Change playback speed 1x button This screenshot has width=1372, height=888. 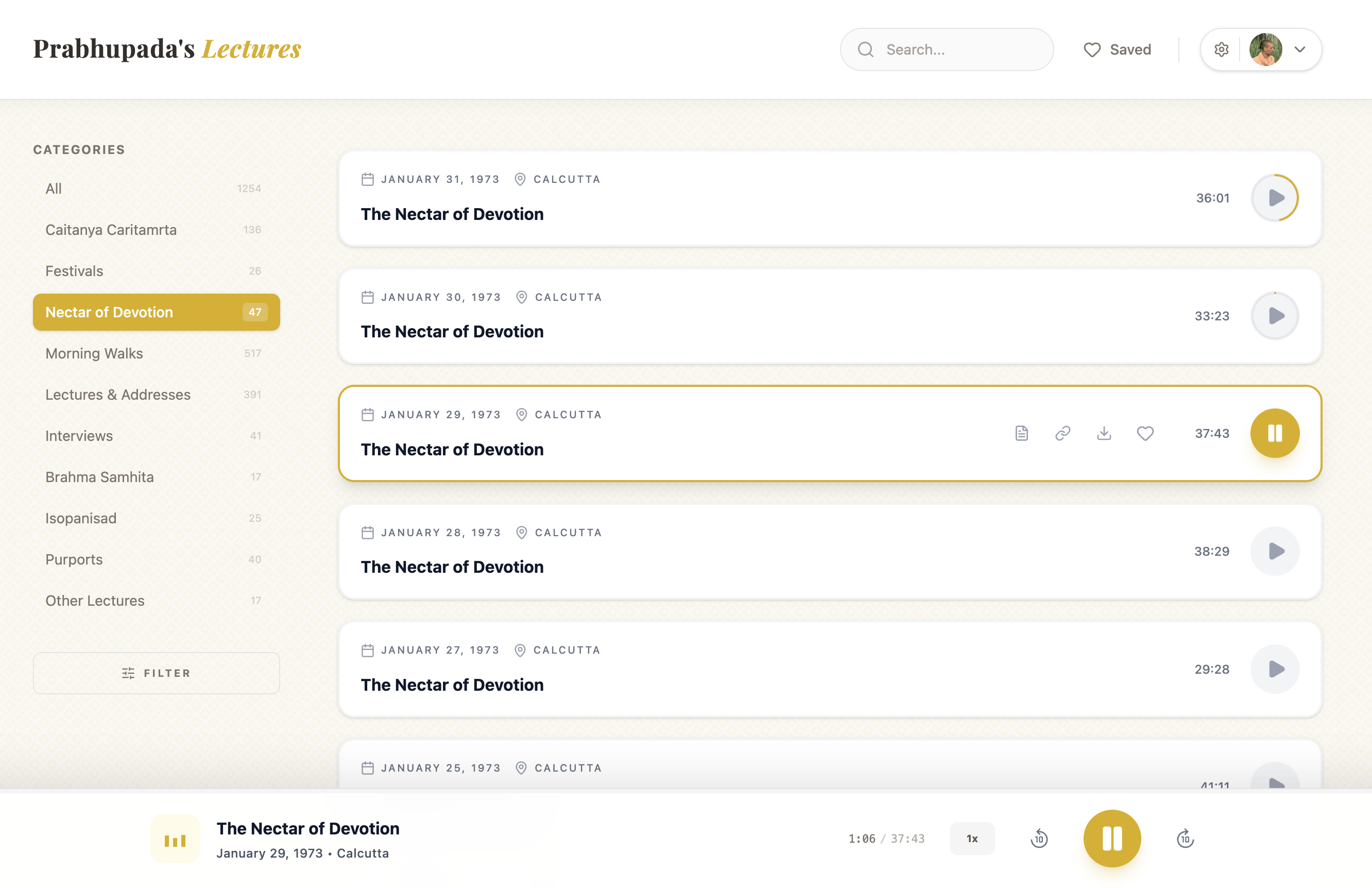click(972, 839)
